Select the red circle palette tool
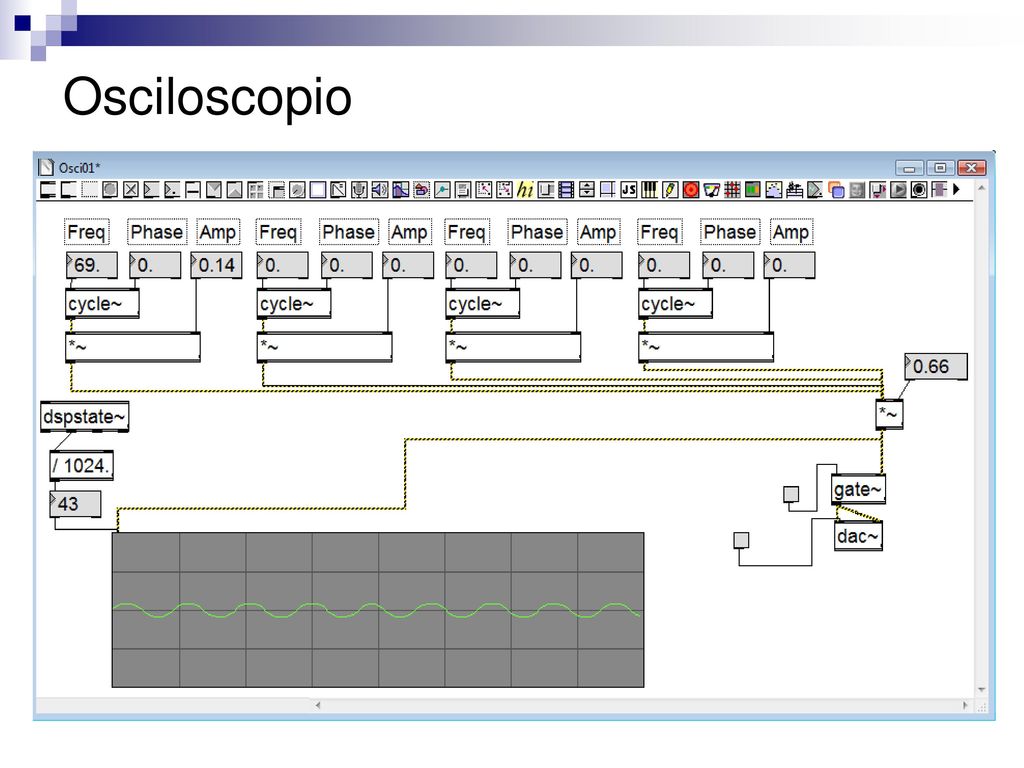 click(691, 190)
